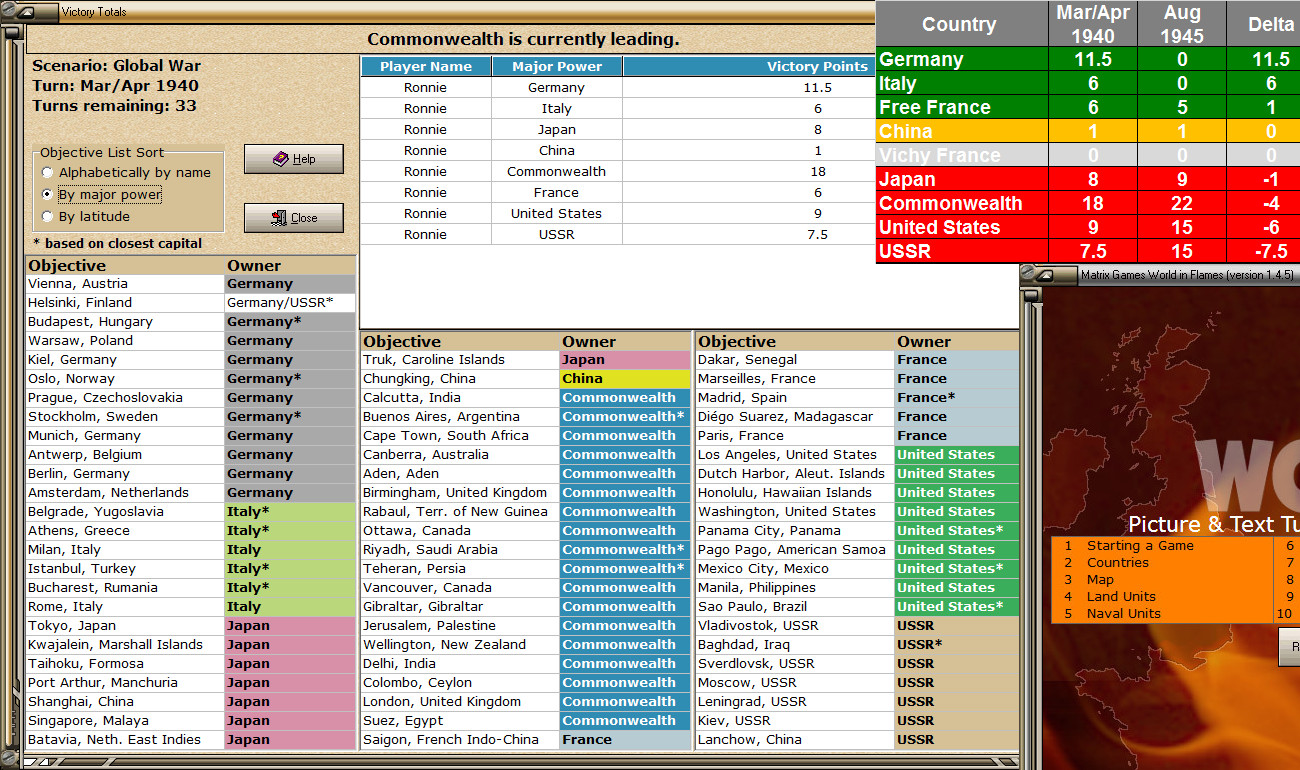The width and height of the screenshot is (1300, 770).
Task: Click the France* owner cell for Madrid, Spain
Action: 957,398
